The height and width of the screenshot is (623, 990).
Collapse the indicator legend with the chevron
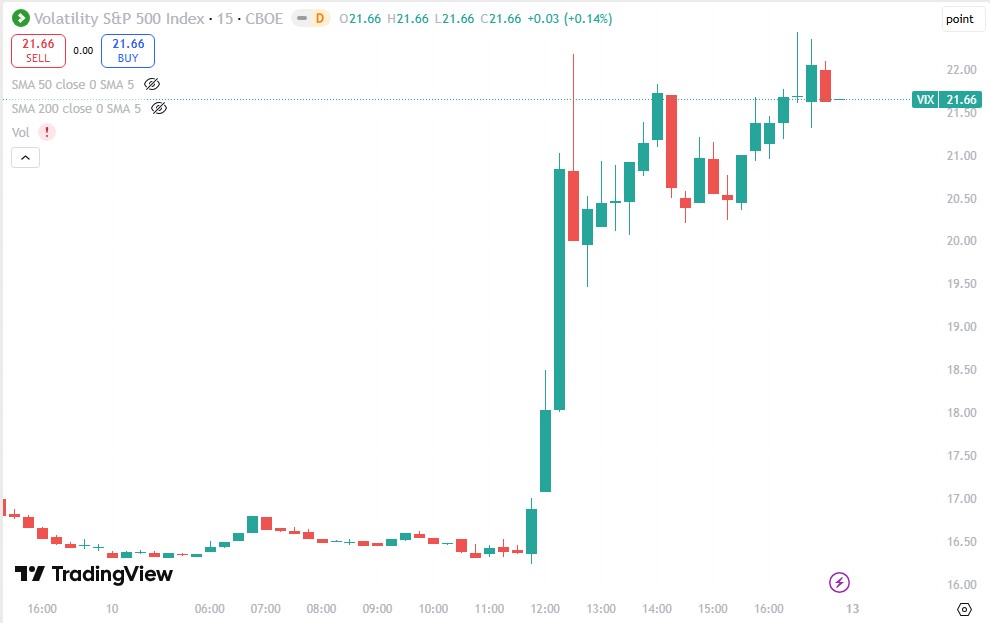(x=25, y=157)
